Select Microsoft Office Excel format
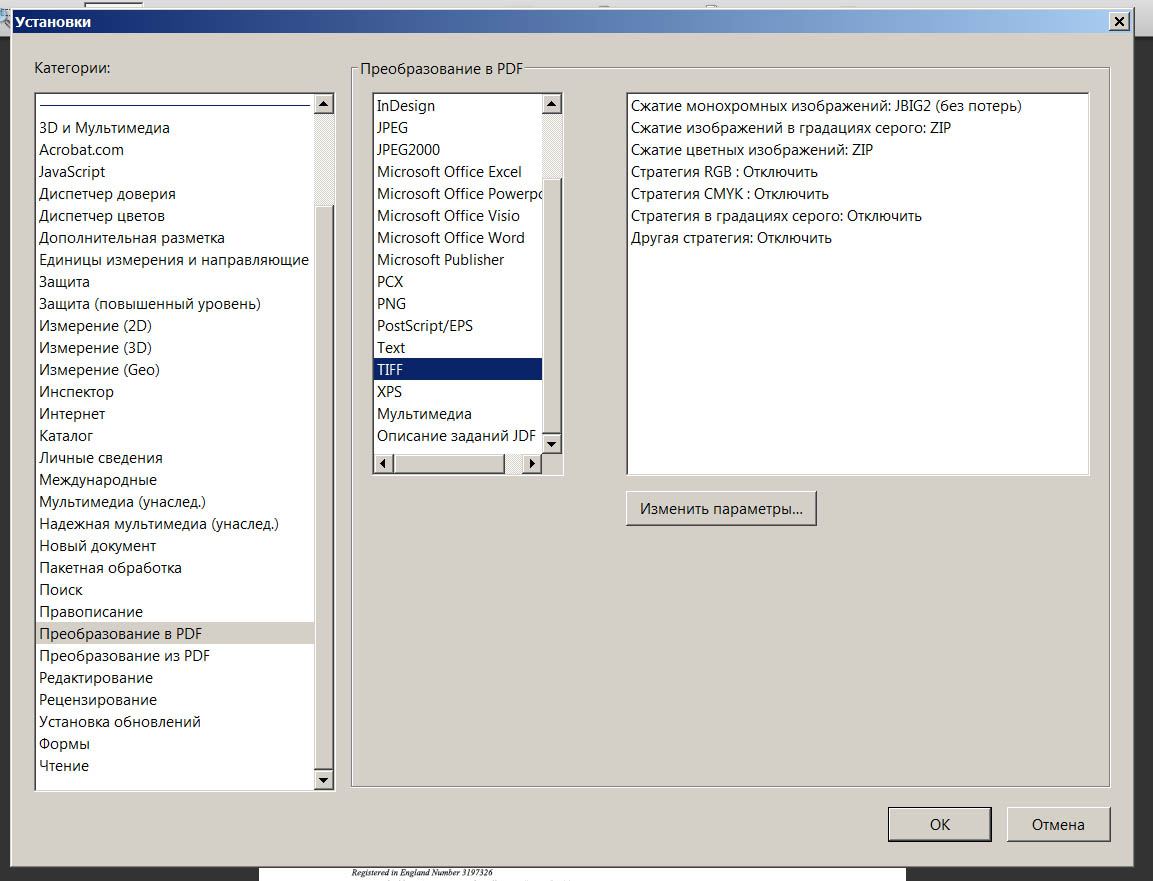This screenshot has width=1153, height=881. (x=458, y=171)
